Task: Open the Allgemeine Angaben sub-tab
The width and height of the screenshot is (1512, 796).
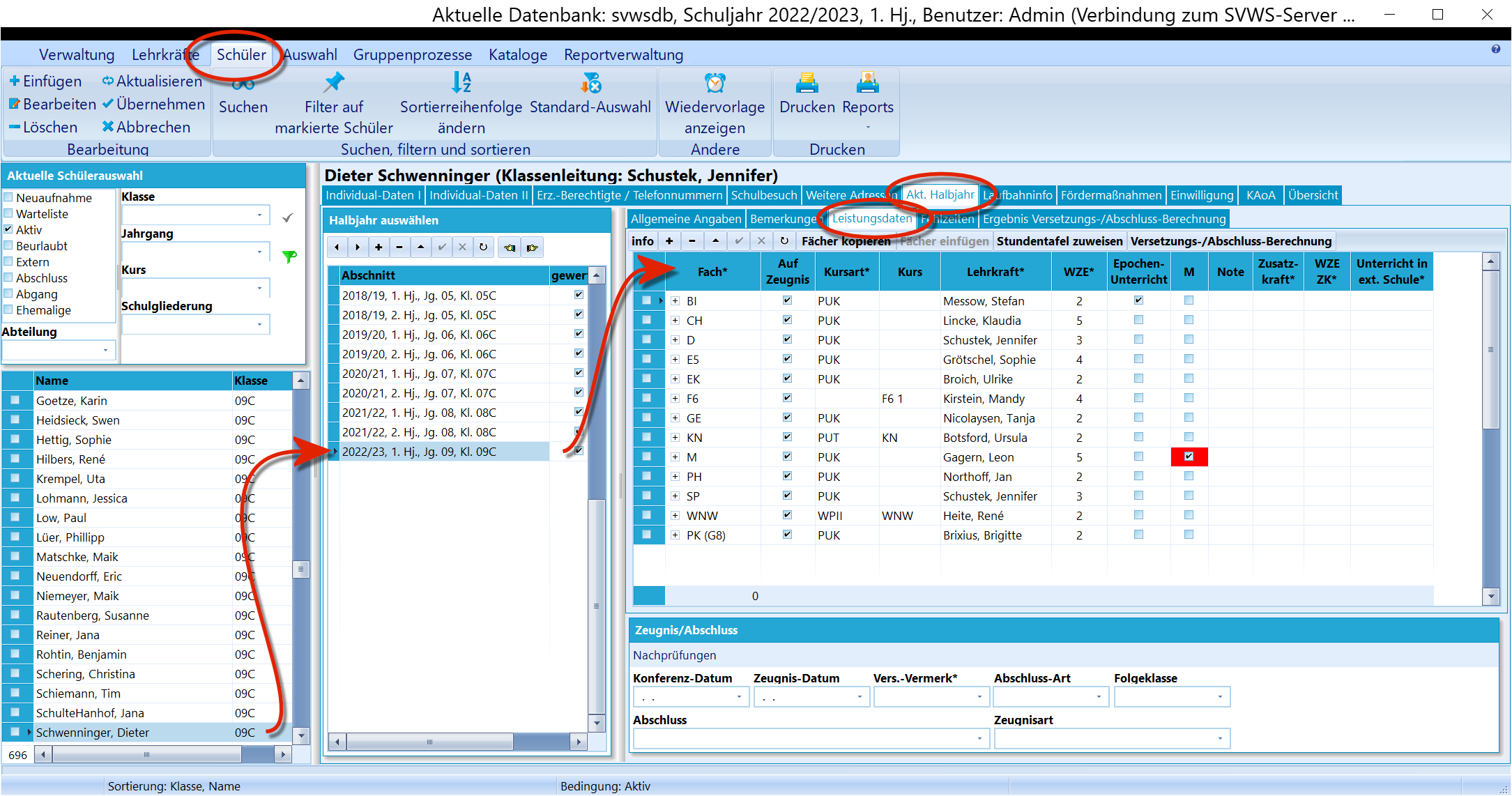Action: point(686,219)
